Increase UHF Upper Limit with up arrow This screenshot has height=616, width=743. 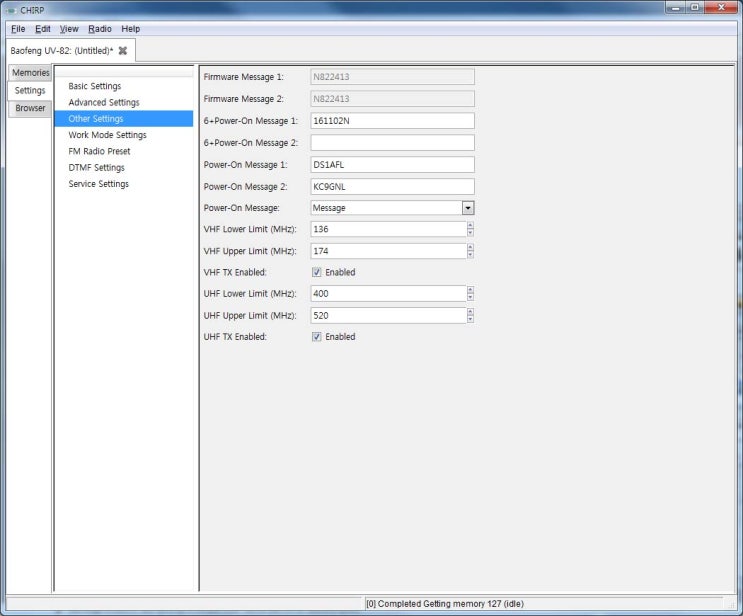470,312
